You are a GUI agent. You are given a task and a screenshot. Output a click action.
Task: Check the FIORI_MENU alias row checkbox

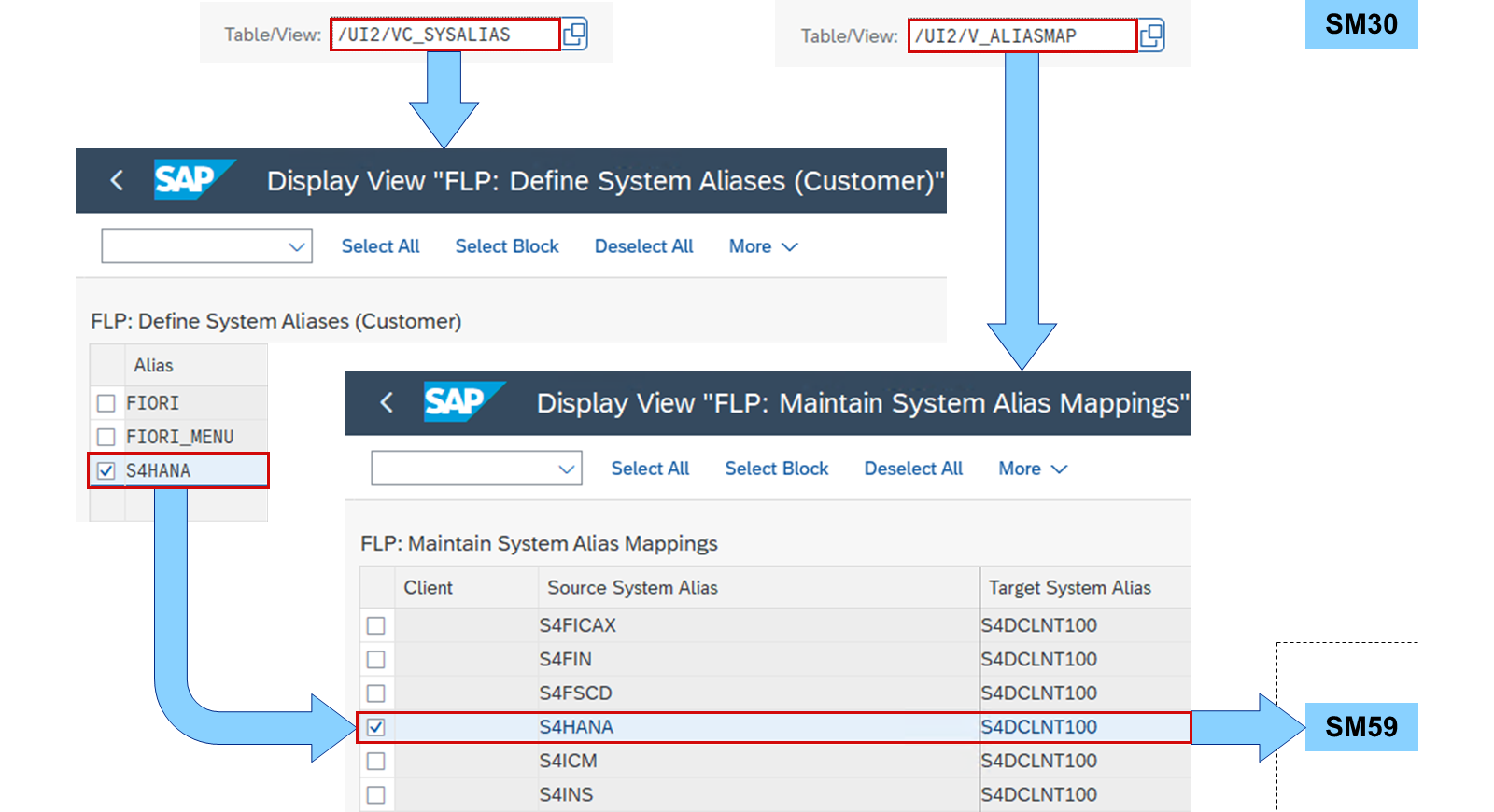106,437
